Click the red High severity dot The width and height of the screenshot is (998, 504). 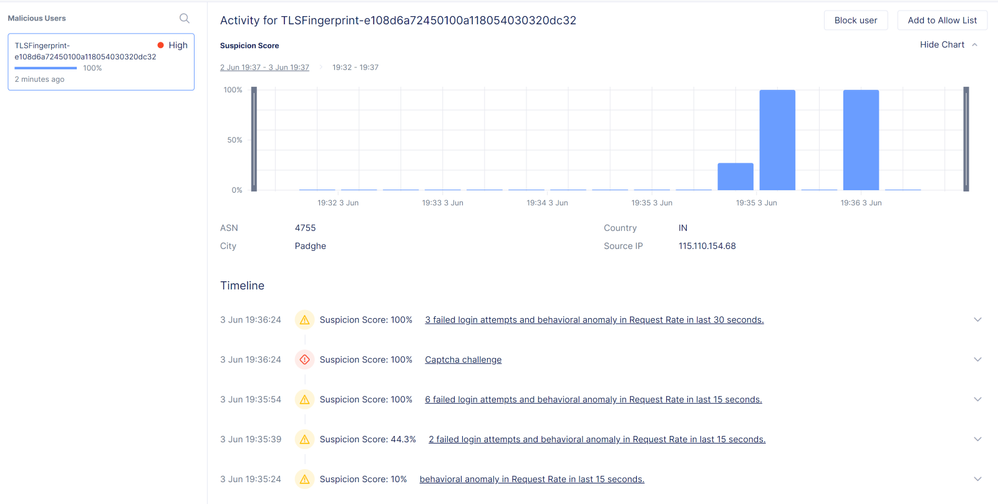point(160,45)
